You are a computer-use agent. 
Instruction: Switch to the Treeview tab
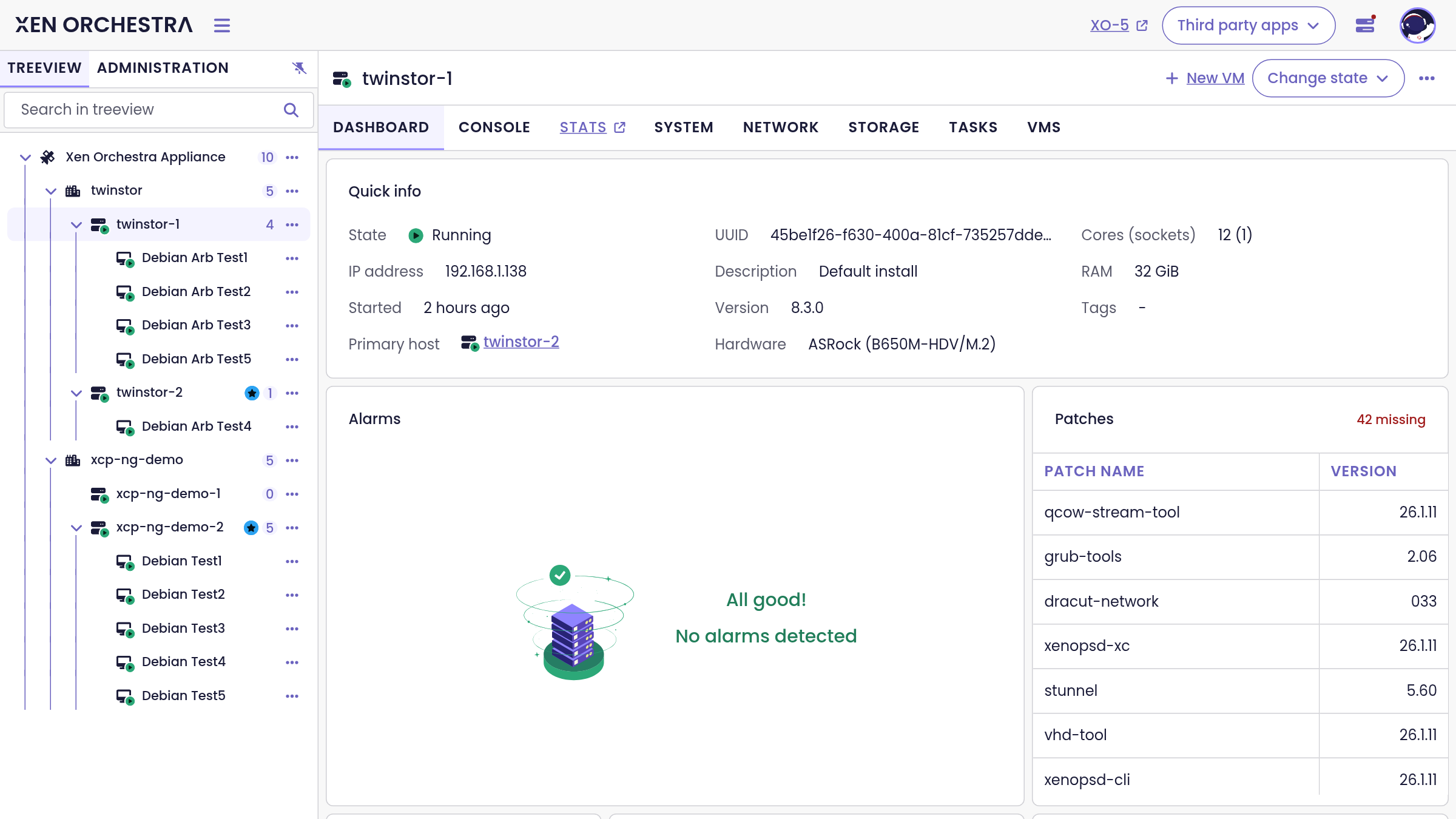[44, 68]
